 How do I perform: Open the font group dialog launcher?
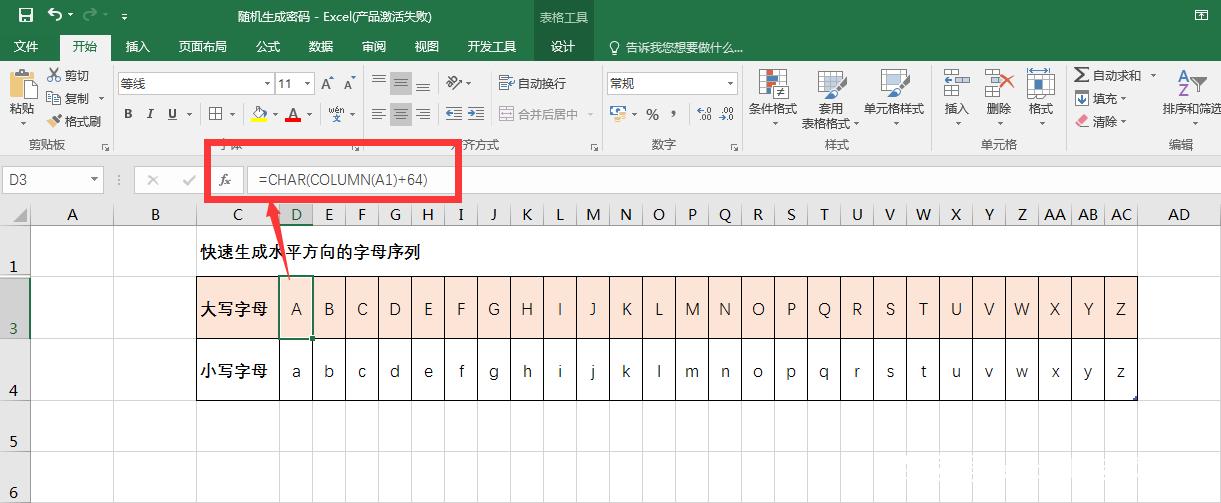click(x=355, y=147)
